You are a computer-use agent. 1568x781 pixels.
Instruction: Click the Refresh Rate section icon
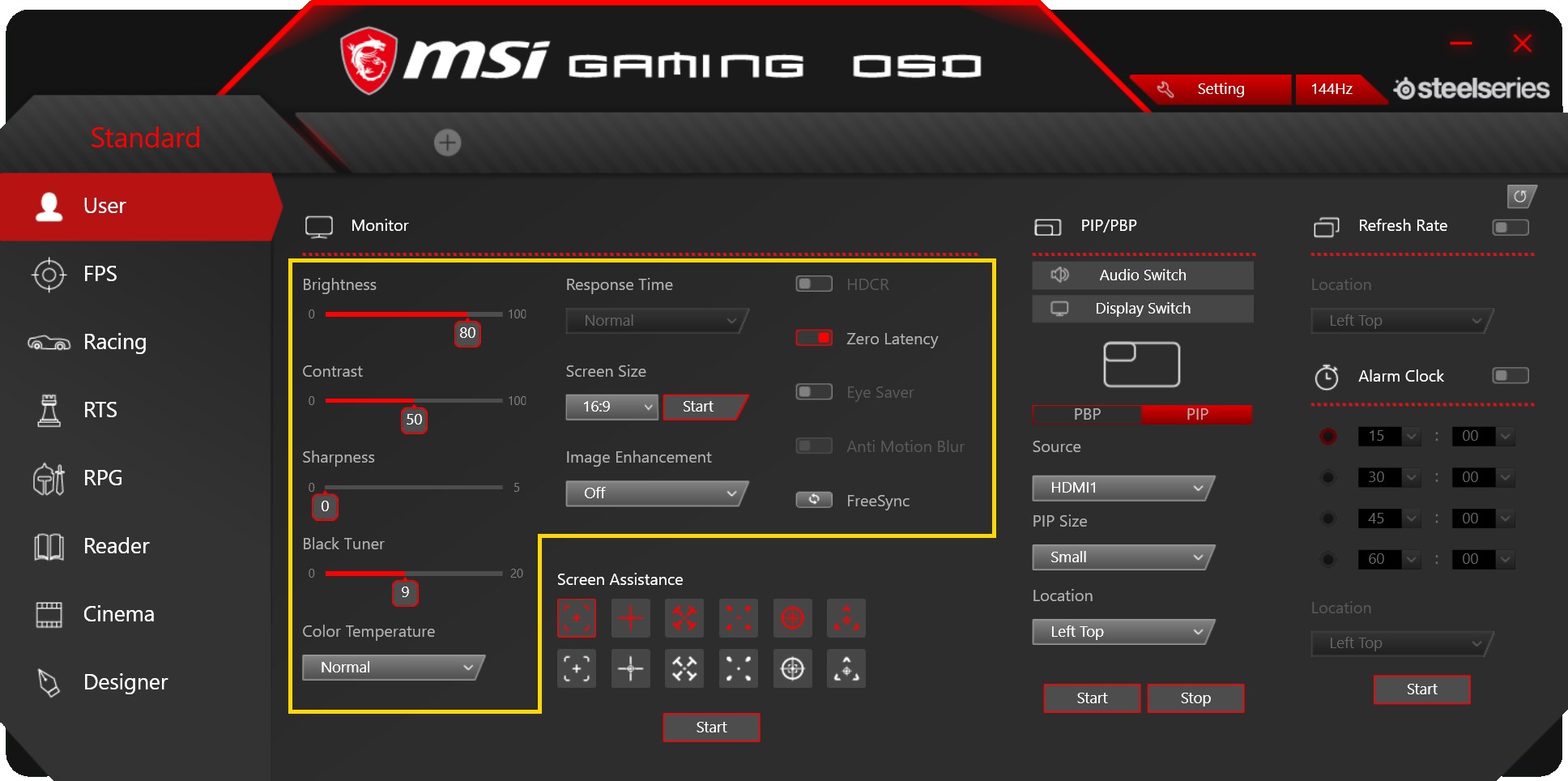click(x=1326, y=227)
